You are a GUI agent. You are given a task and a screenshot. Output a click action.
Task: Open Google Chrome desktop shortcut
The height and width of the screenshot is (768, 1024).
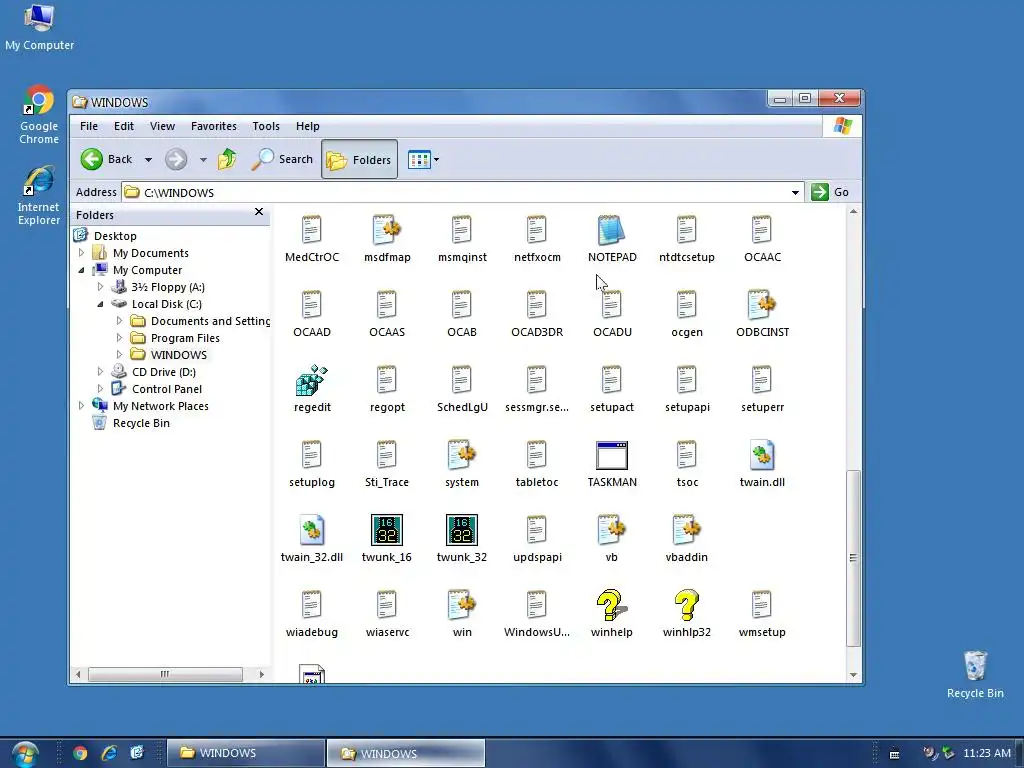39,115
